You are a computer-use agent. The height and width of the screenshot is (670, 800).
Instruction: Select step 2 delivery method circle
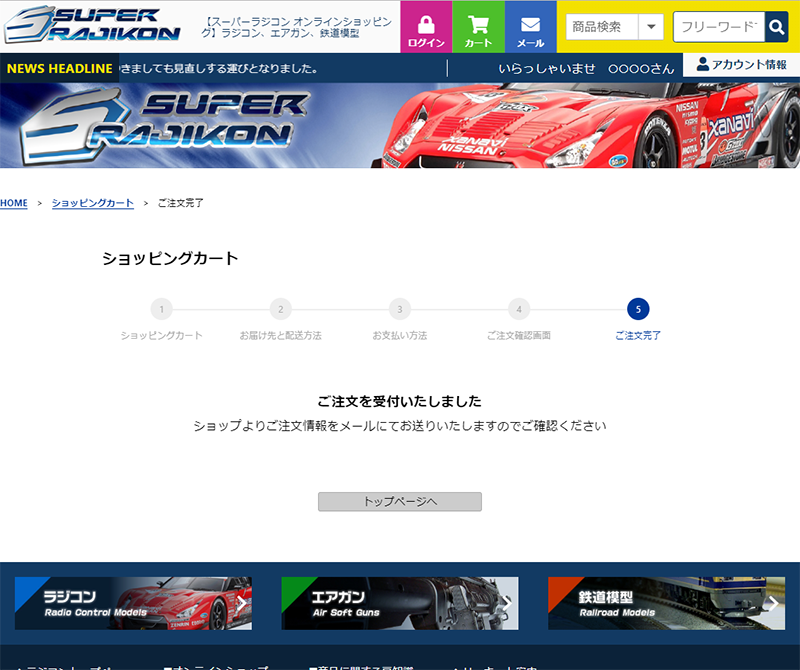tap(280, 309)
